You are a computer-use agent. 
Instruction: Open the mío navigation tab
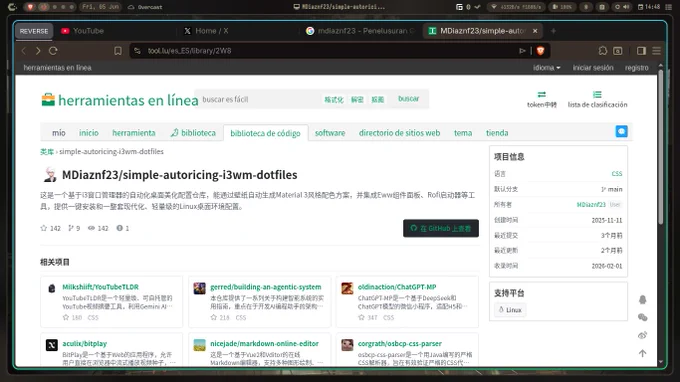coord(59,133)
